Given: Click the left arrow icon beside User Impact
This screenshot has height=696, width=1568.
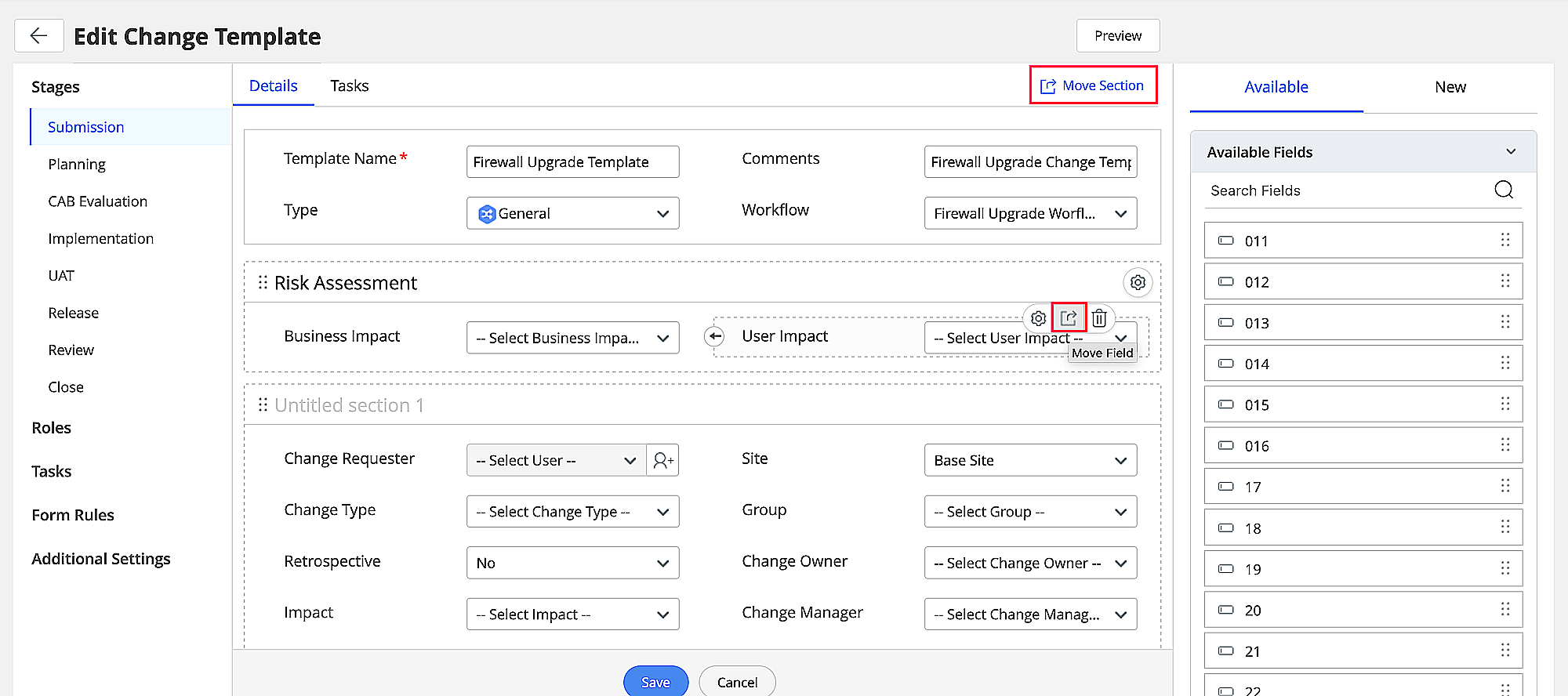Looking at the screenshot, I should point(714,336).
